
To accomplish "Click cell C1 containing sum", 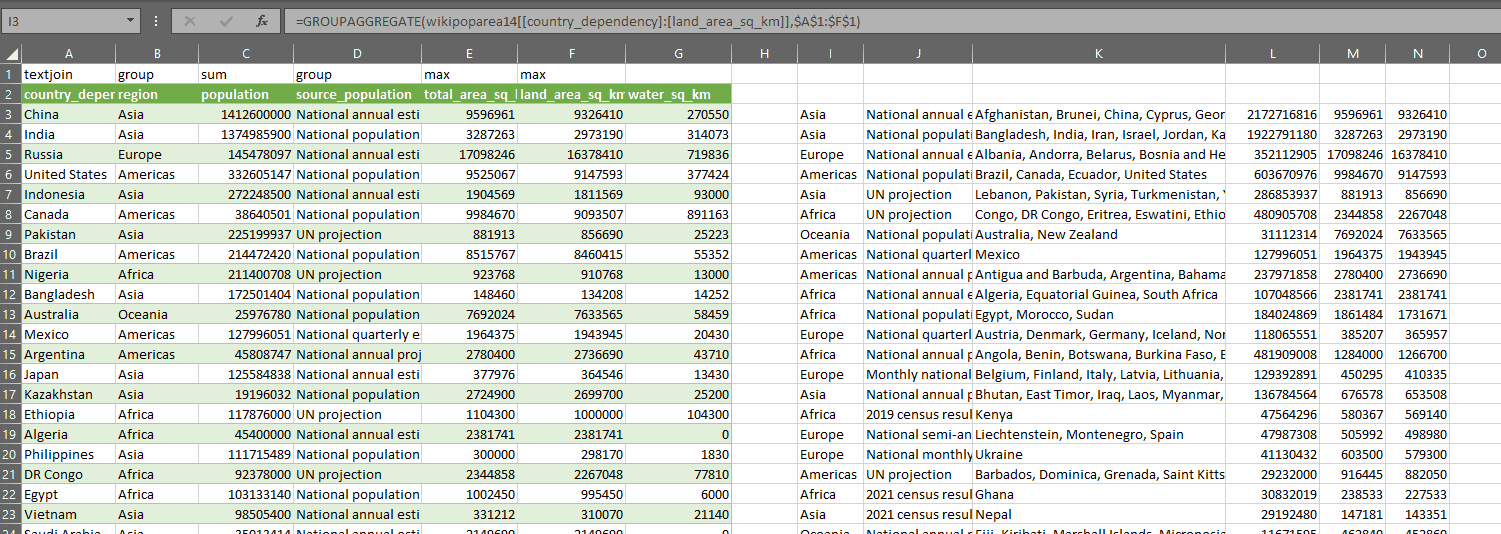I will click(x=245, y=74).
